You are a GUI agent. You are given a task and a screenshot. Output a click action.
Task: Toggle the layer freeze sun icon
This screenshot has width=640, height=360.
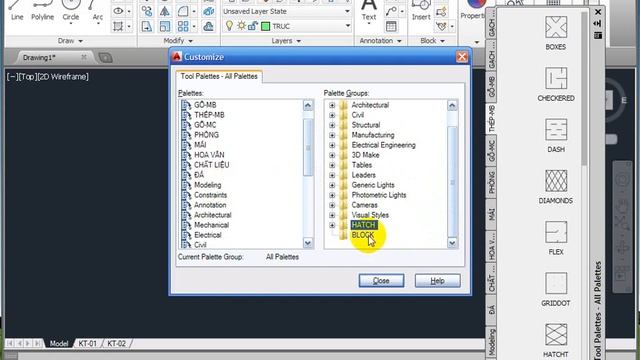click(241, 26)
